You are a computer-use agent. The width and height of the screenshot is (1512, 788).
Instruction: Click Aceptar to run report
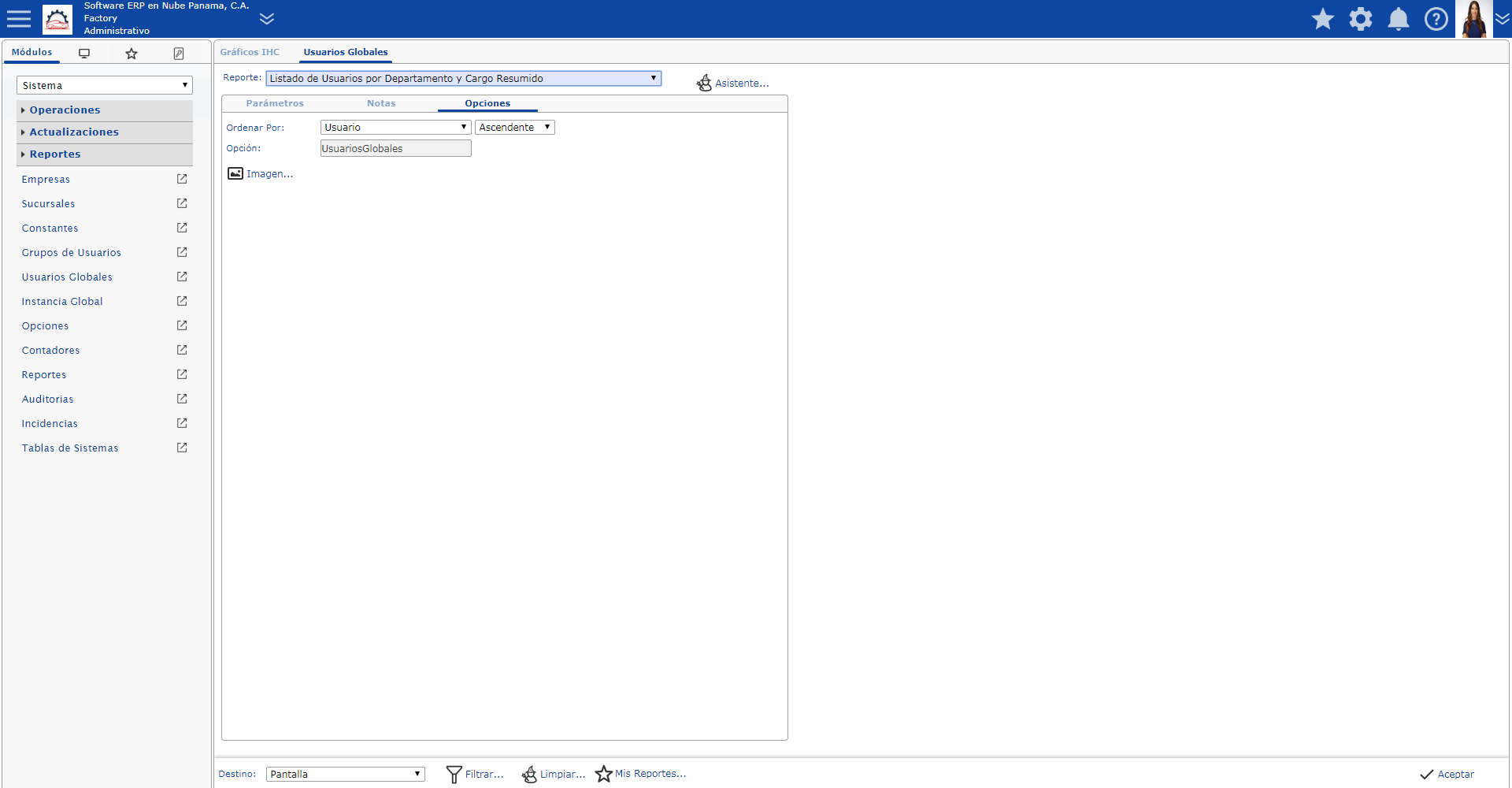tap(1447, 775)
